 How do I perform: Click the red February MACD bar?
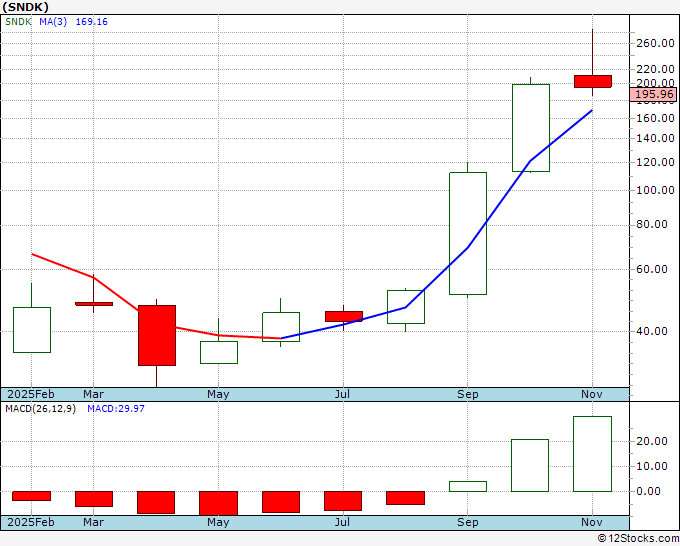(x=32, y=496)
